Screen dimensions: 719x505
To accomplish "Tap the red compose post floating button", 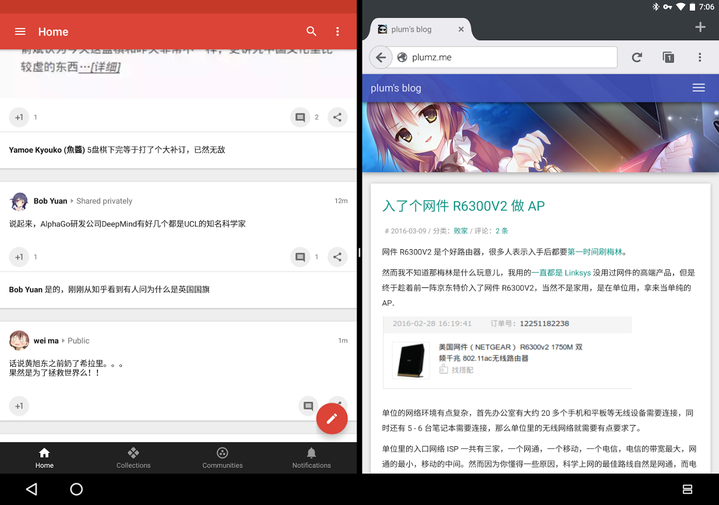I will (332, 419).
